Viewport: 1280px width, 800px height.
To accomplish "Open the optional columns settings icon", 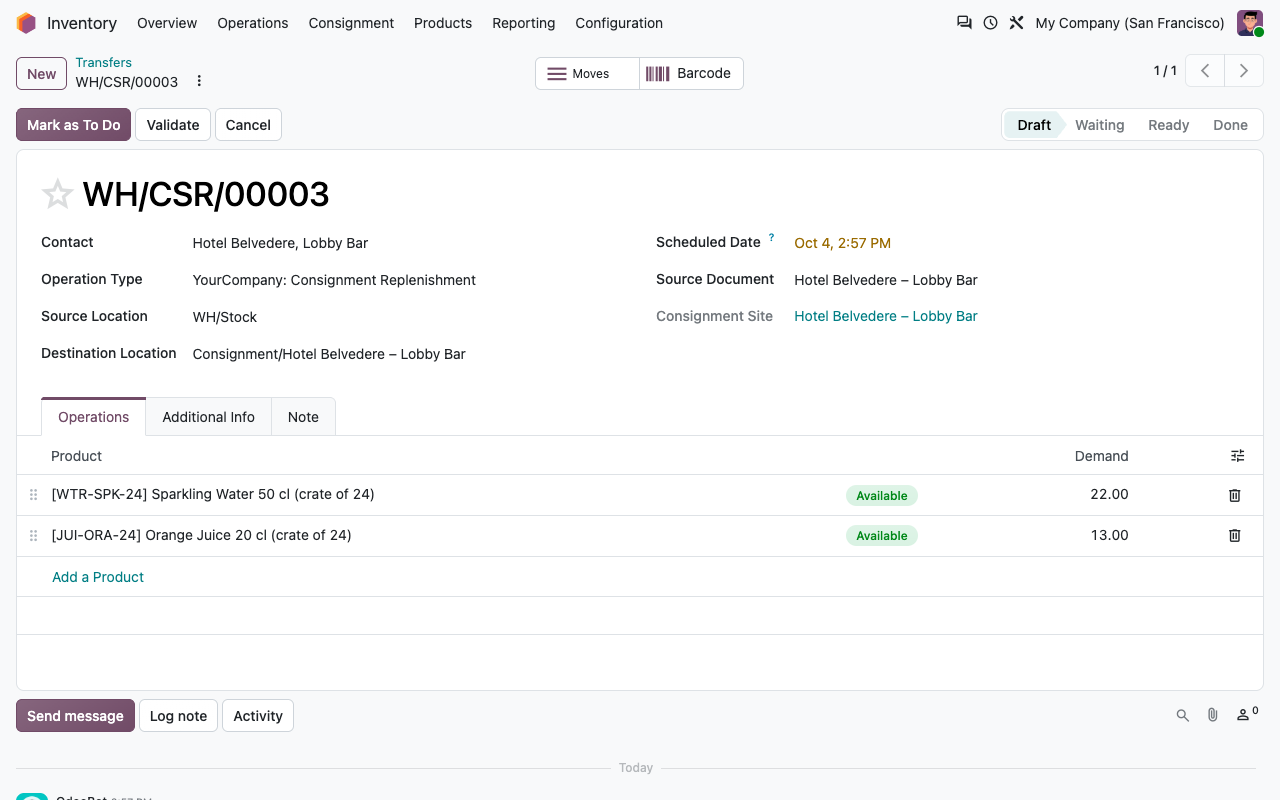I will 1238,456.
